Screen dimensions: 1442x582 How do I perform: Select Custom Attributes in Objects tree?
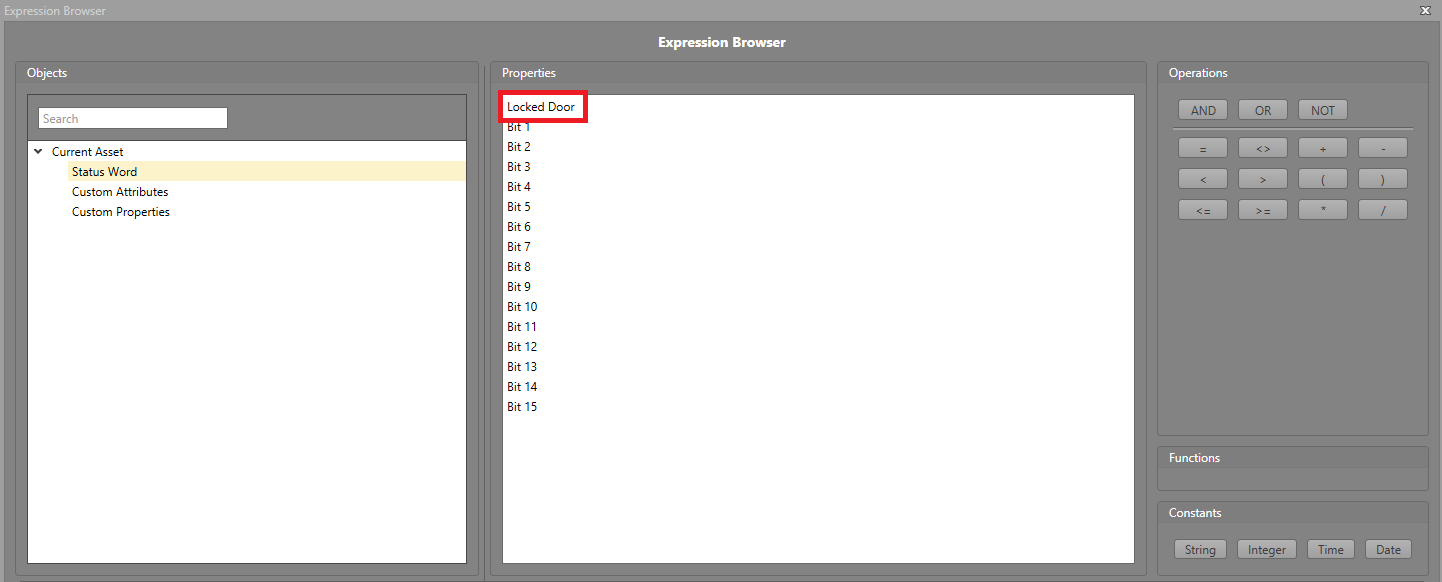coord(120,192)
